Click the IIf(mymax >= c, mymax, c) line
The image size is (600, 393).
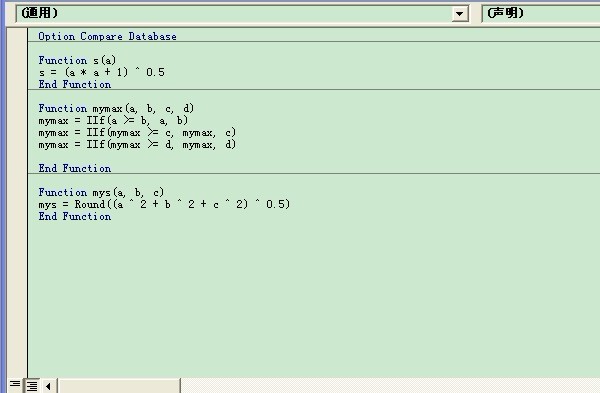tap(137, 133)
